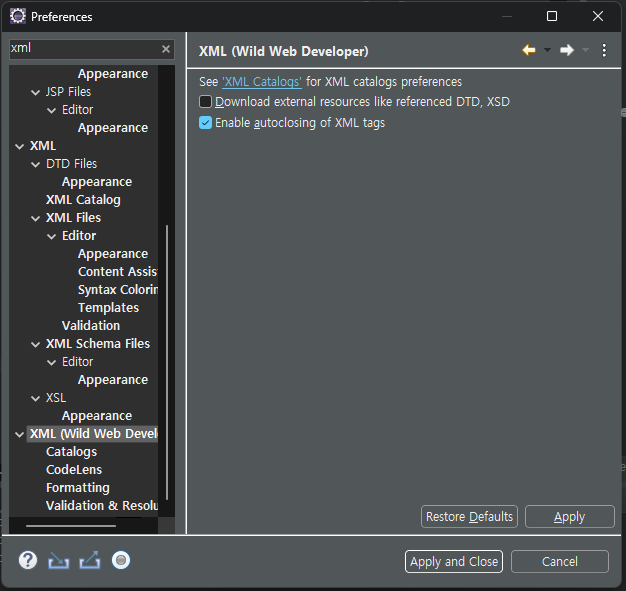
Task: Click the import preferences icon
Action: pos(59,560)
